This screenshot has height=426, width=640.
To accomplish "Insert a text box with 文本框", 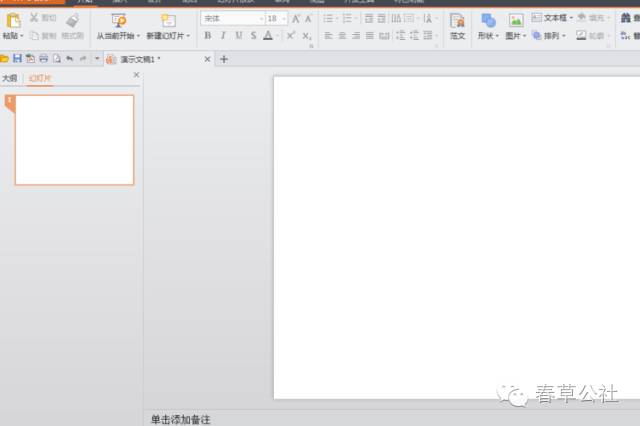I will tap(549, 18).
